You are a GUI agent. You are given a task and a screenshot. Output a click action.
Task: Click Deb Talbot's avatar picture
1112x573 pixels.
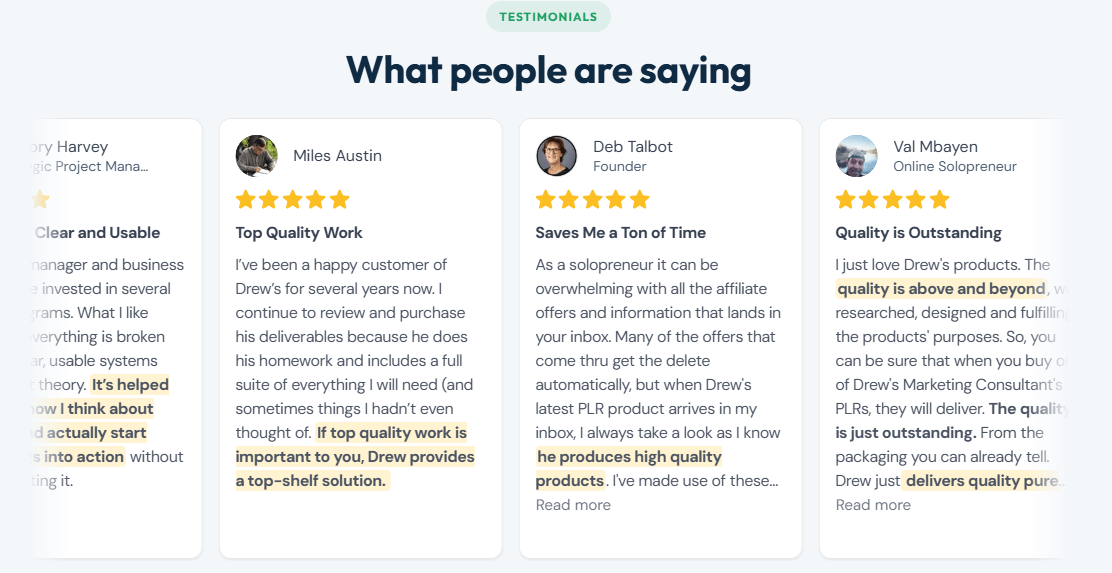(557, 156)
